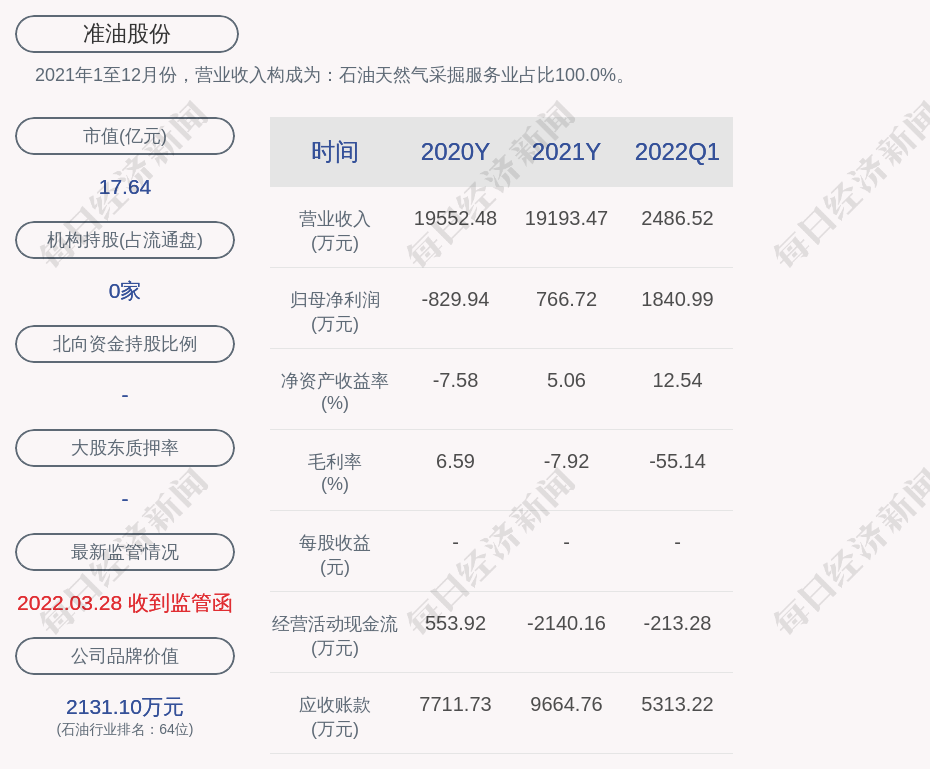Select 2021Y revenue 19193.47
This screenshot has width=930, height=769.
tap(566, 218)
